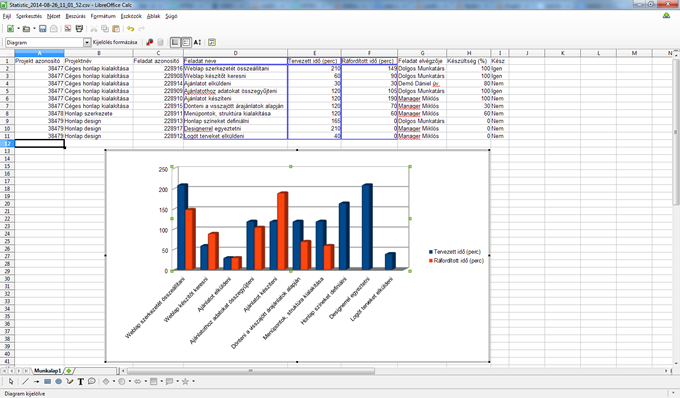Expand the Stars shapes dropdown arrow
This screenshot has height=398, width=680.
[193, 382]
